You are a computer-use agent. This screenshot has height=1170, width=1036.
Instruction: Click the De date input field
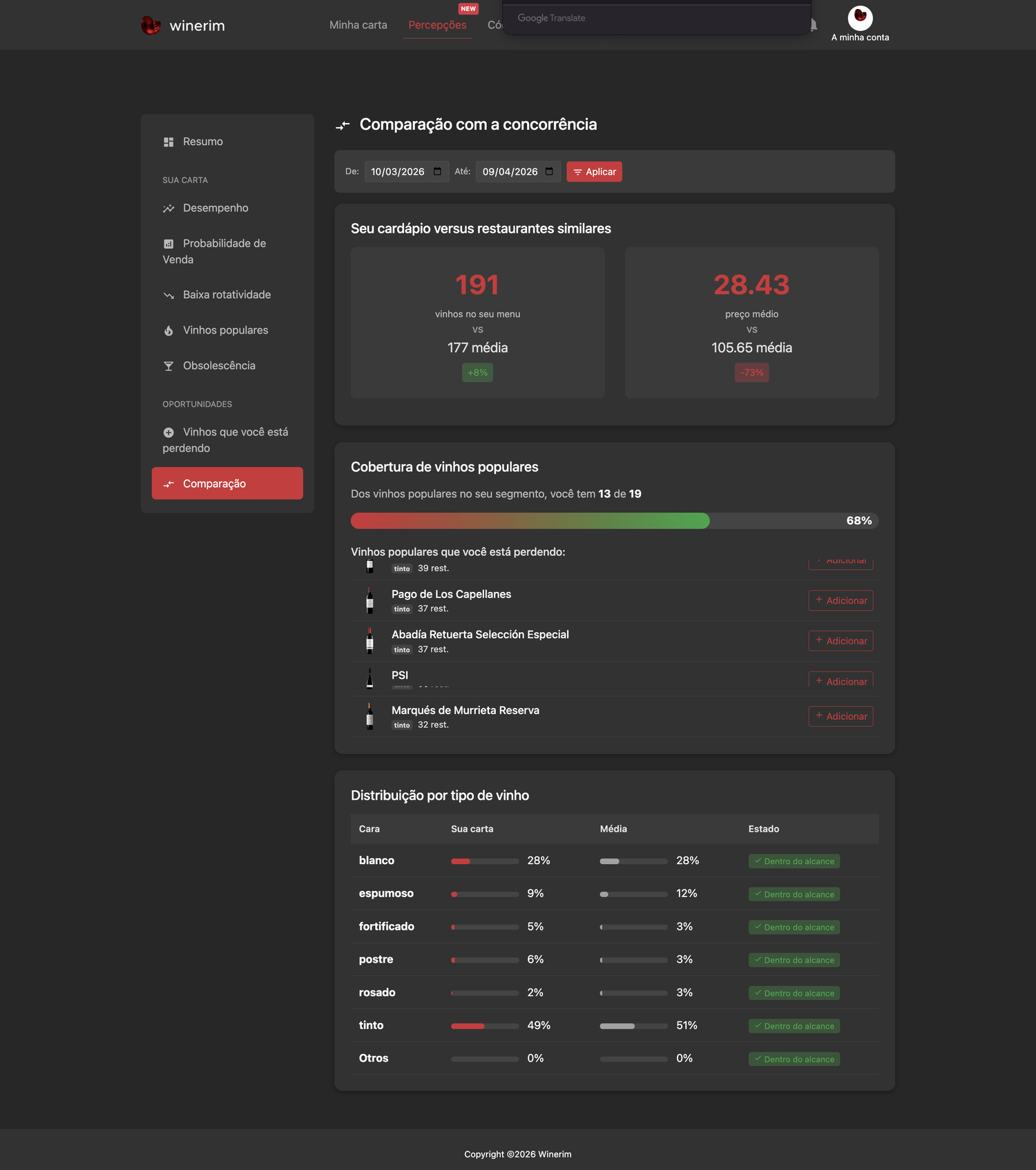[x=407, y=171]
